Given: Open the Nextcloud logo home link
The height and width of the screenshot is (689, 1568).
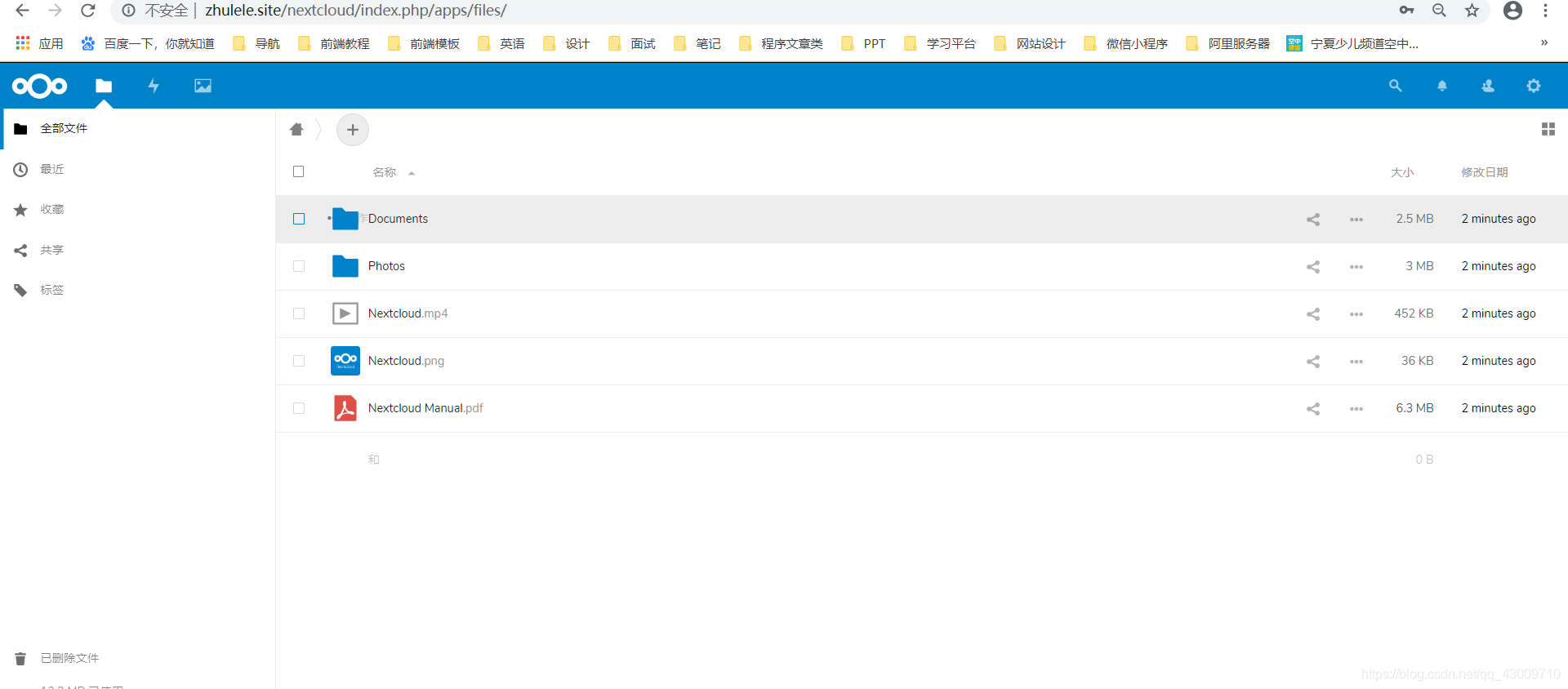Looking at the screenshot, I should coord(39,86).
